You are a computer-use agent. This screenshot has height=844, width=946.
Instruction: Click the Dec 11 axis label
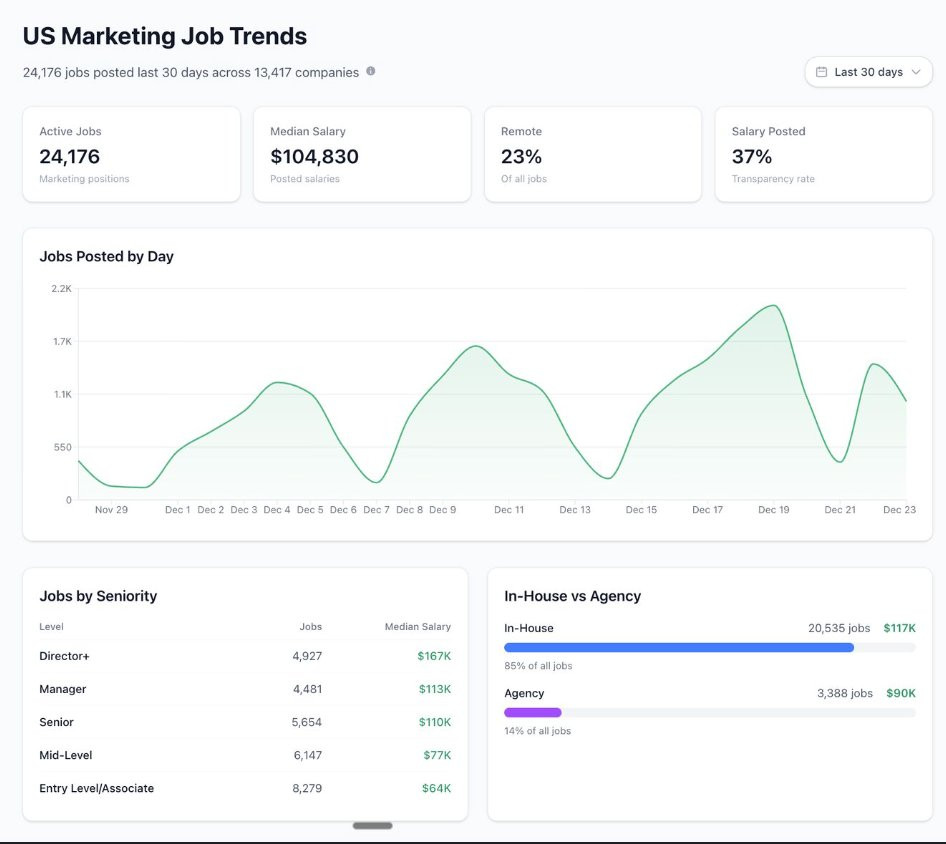pos(509,510)
